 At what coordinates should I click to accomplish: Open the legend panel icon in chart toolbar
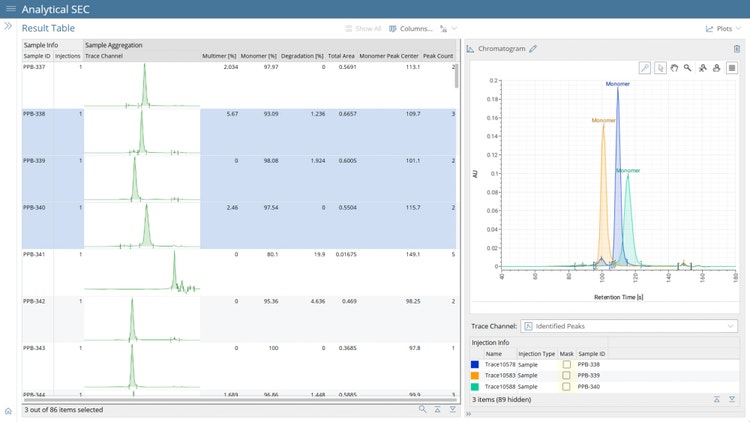point(732,68)
